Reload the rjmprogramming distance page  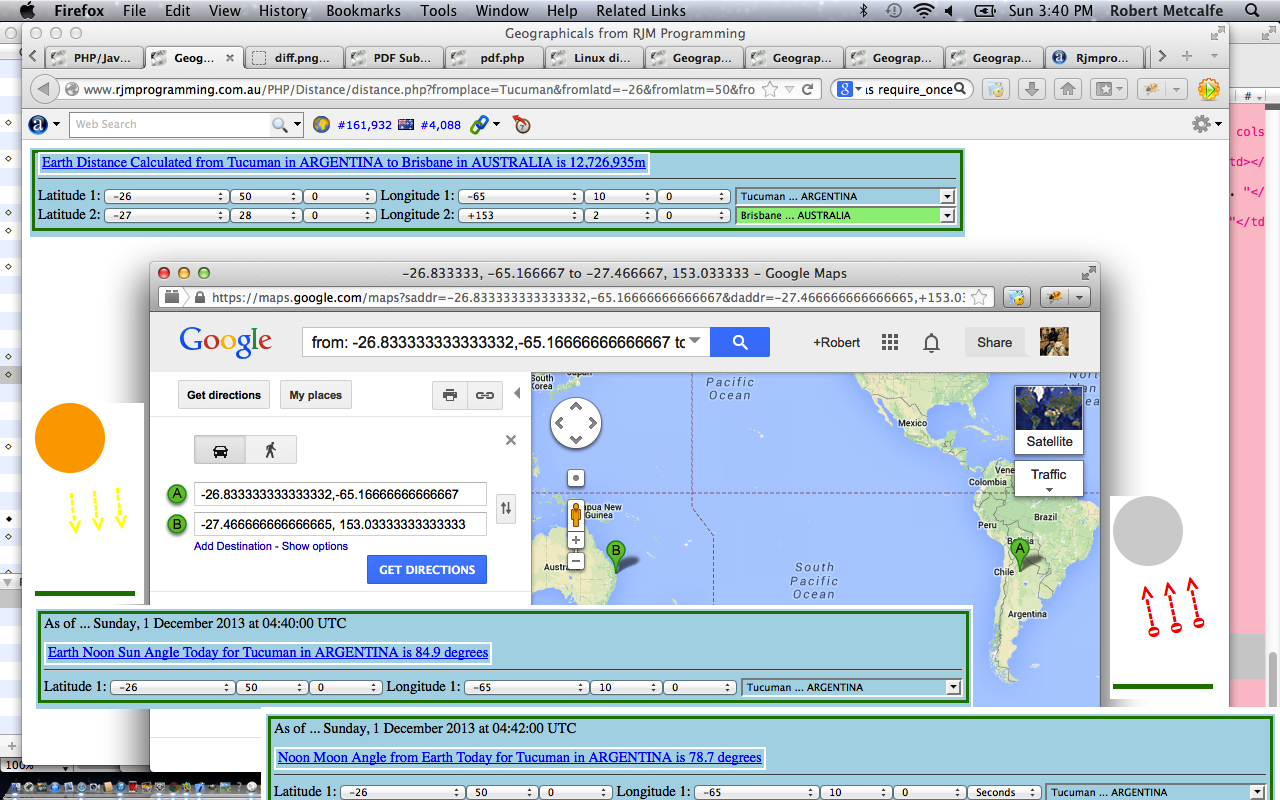pyautogui.click(x=809, y=89)
